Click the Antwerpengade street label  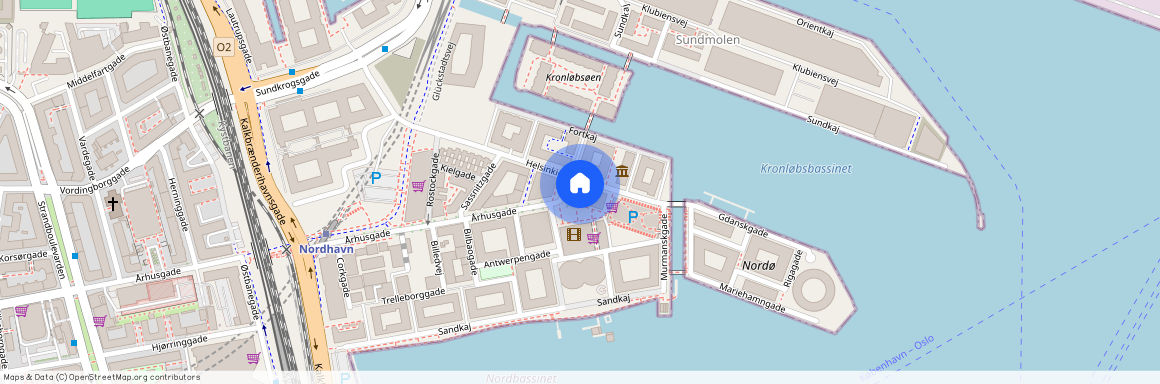tap(517, 260)
